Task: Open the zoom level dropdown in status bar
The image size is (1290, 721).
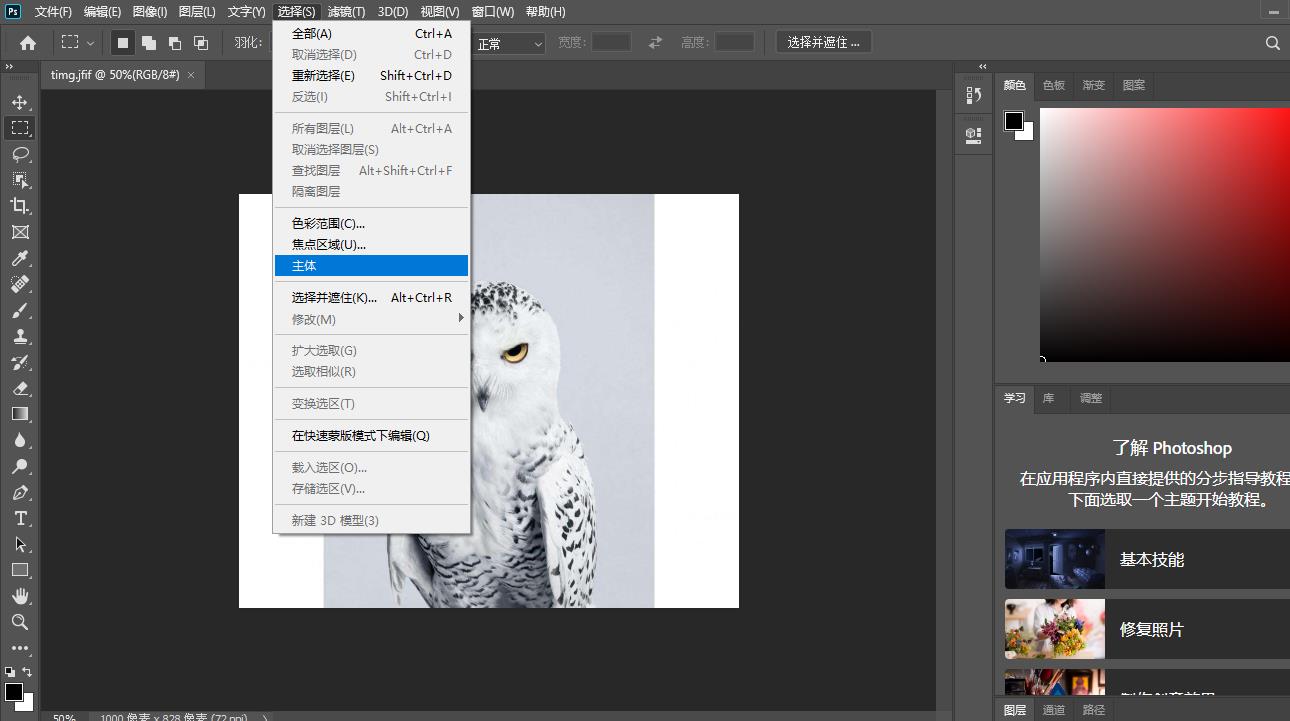Action: 65,717
